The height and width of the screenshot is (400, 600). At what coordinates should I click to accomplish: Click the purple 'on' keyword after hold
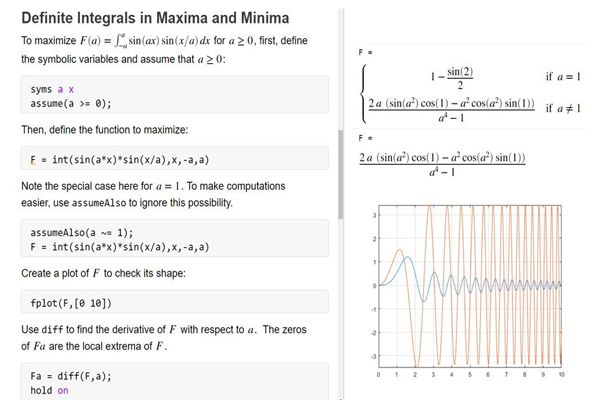[x=63, y=390]
